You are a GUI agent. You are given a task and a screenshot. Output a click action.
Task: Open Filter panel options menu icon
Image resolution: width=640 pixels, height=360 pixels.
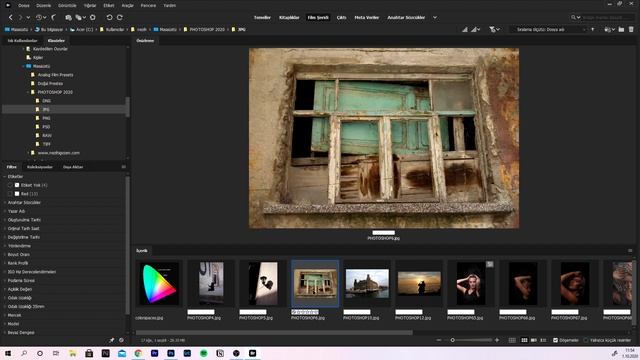point(124,167)
